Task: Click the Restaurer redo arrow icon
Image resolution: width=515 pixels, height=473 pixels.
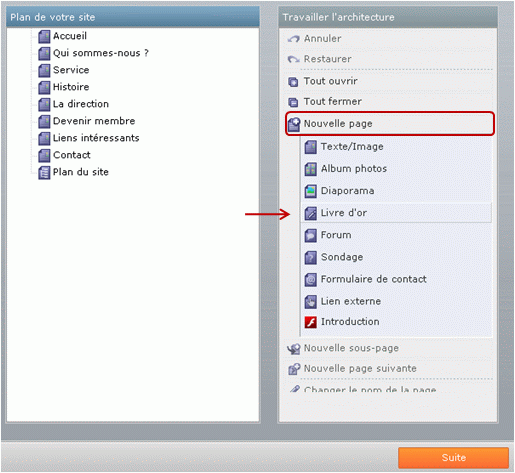Action: (294, 59)
